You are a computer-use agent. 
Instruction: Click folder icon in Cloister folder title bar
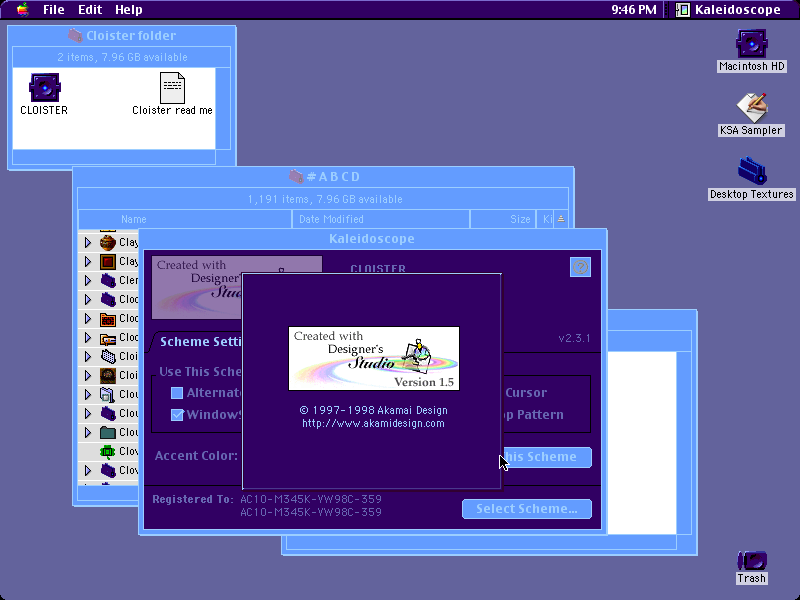tap(76, 35)
